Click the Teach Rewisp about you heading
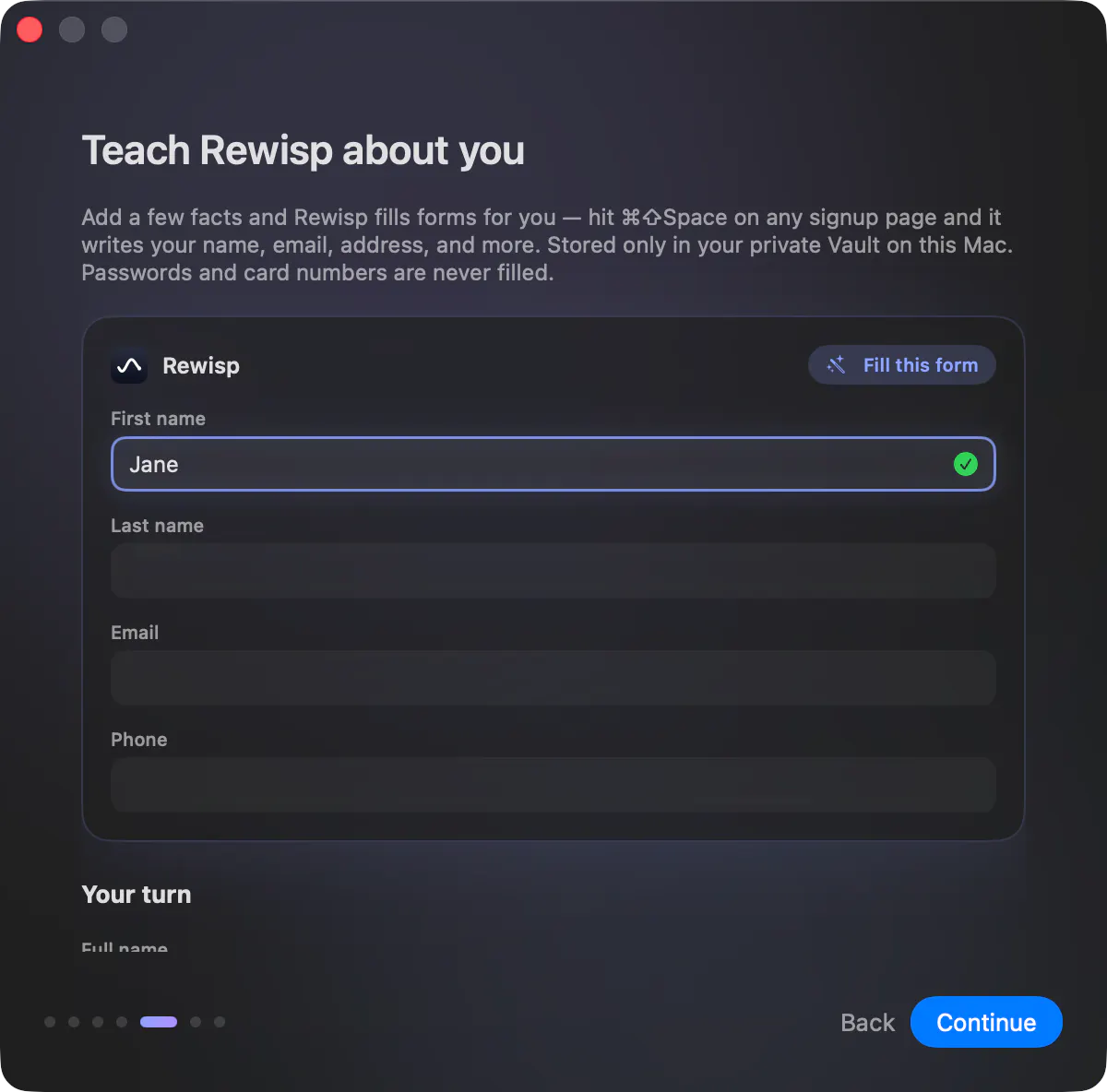Image resolution: width=1107 pixels, height=1092 pixels. [x=304, y=150]
